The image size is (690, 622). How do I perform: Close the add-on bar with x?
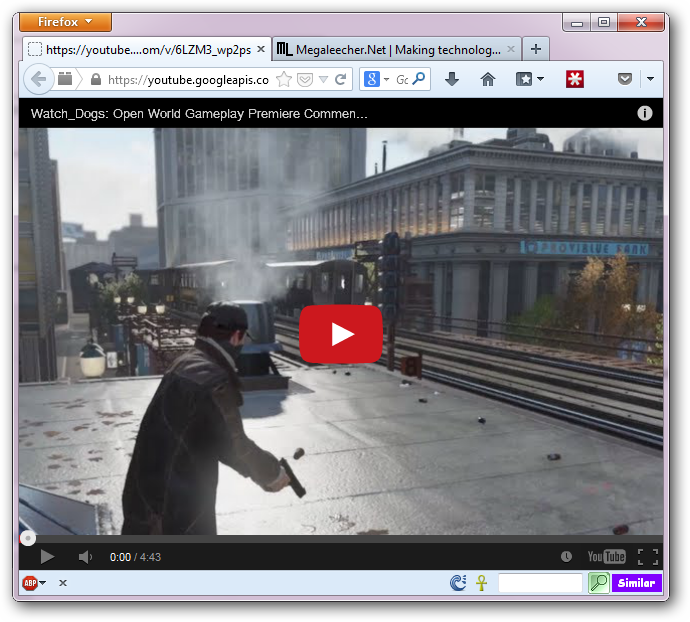[63, 583]
